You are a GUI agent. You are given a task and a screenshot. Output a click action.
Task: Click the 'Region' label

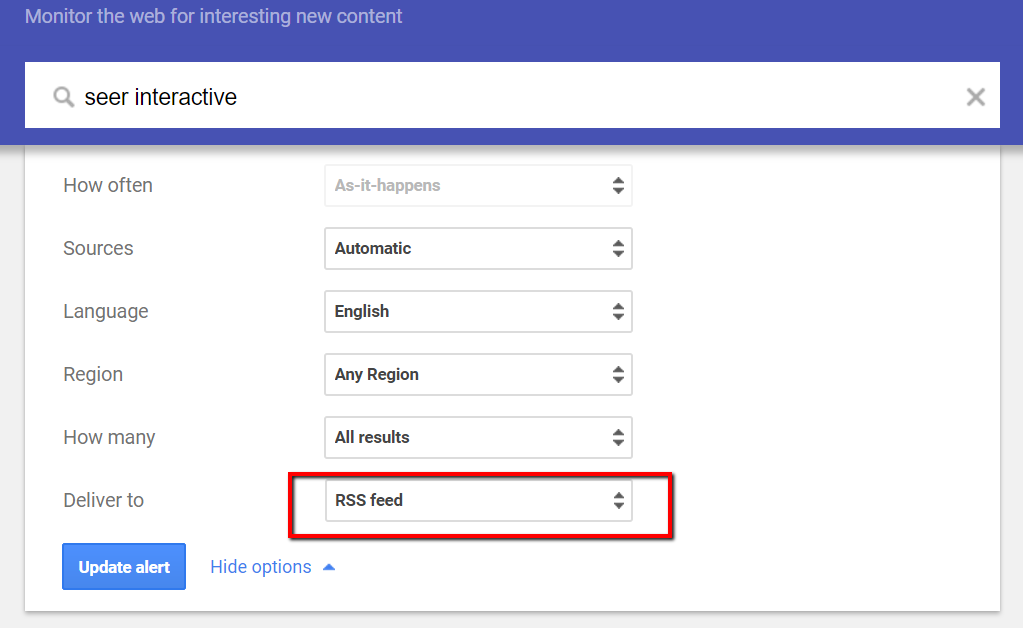tap(93, 375)
